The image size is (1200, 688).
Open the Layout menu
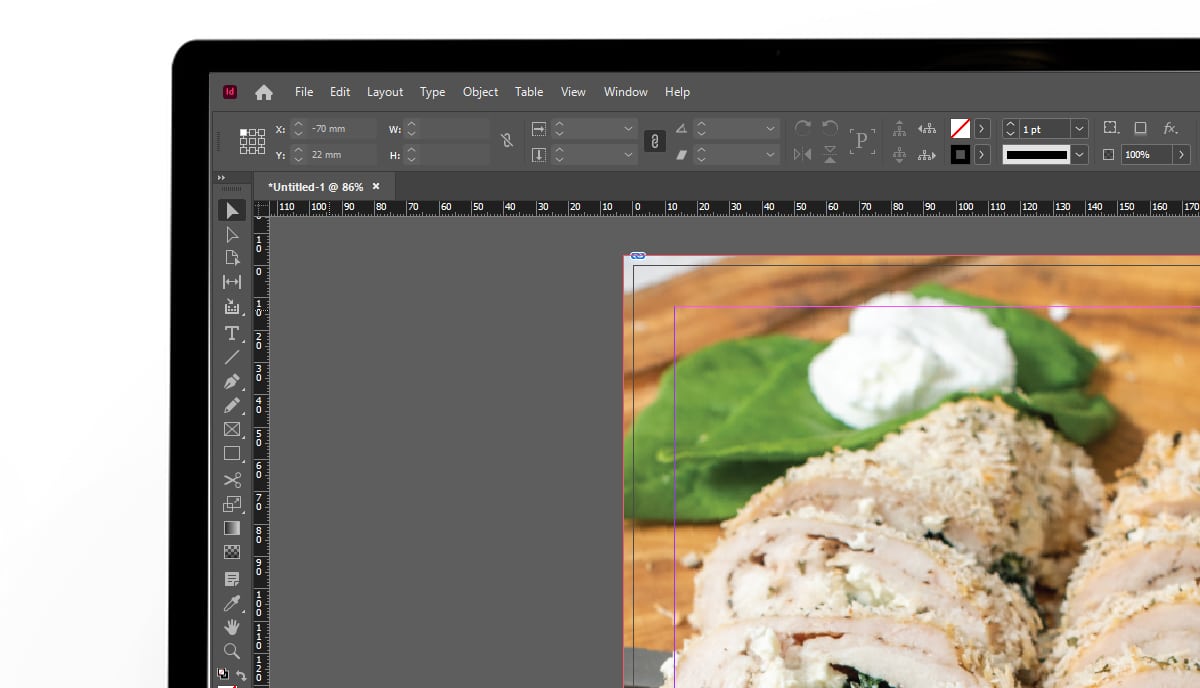385,92
